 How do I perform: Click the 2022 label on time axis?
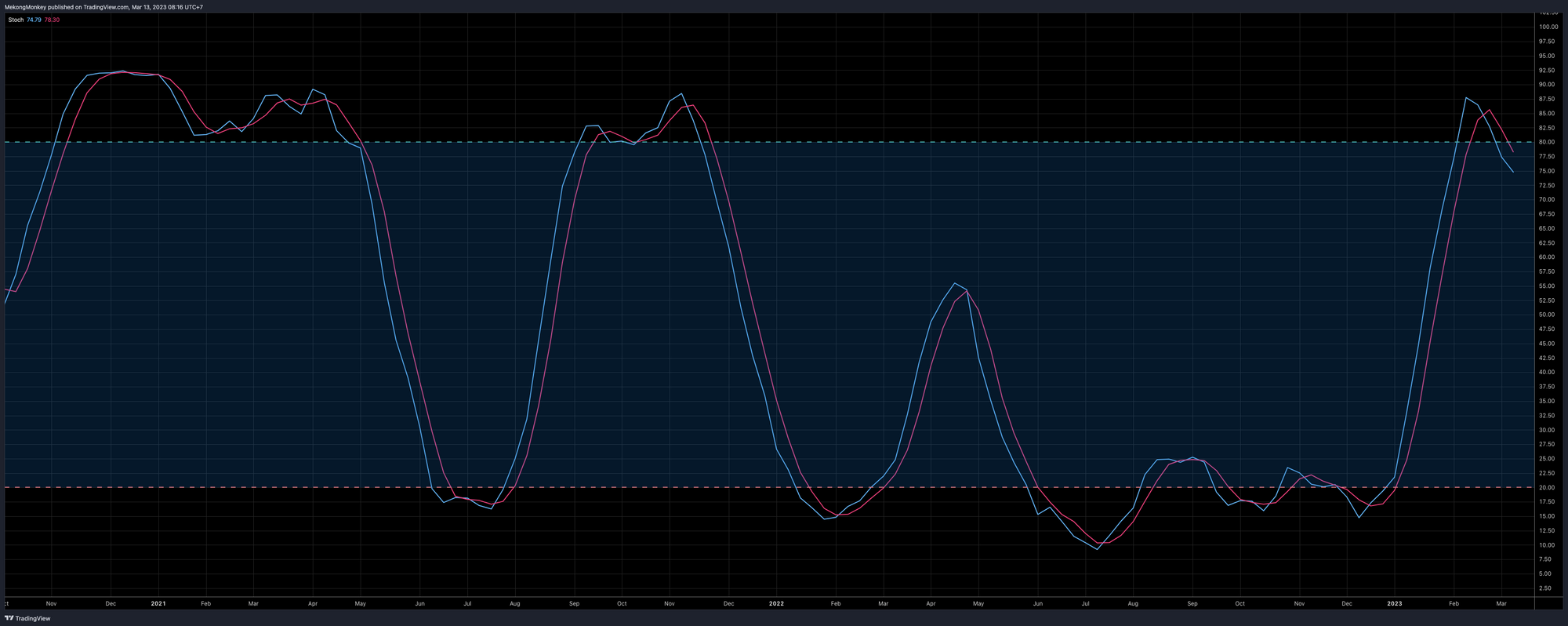(776, 604)
